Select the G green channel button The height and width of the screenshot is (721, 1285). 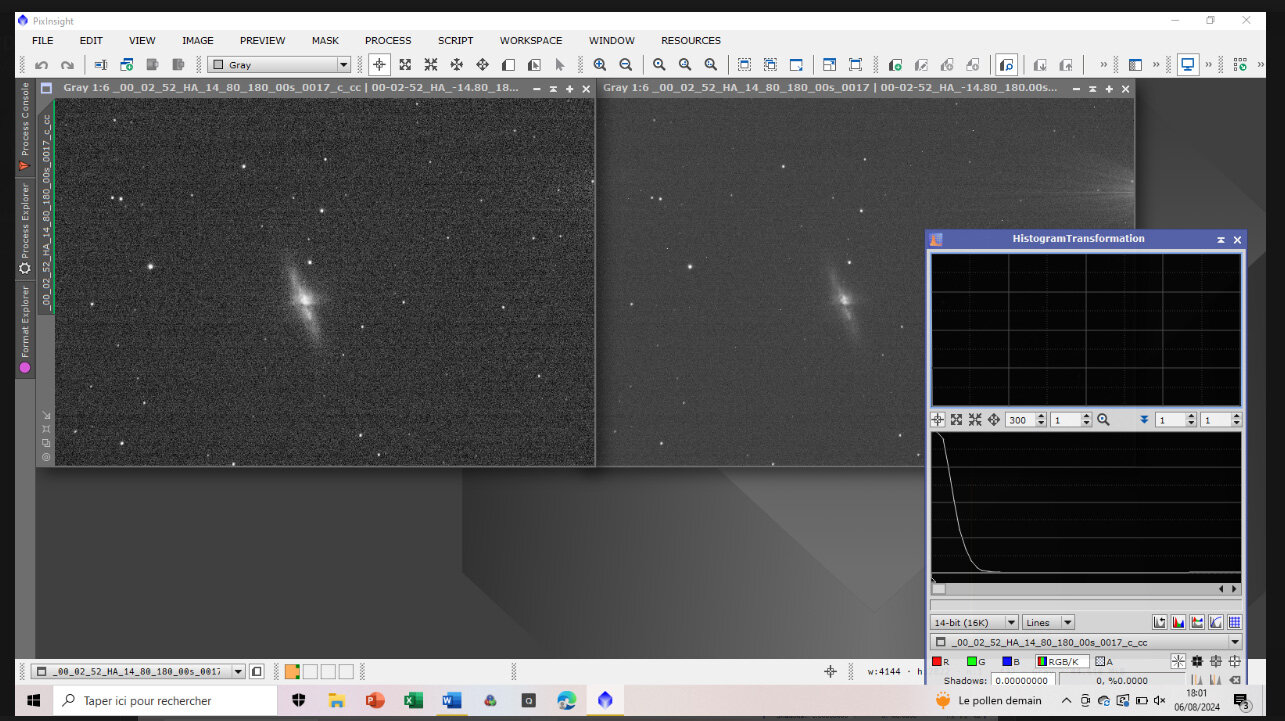click(976, 661)
